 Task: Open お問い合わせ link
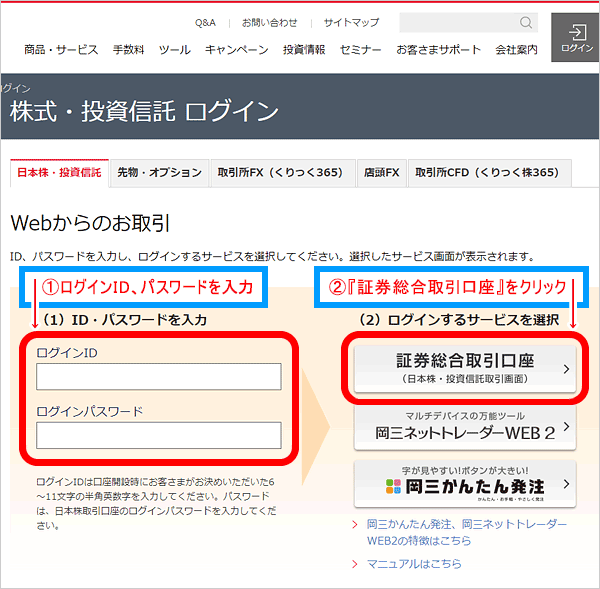pos(269,23)
